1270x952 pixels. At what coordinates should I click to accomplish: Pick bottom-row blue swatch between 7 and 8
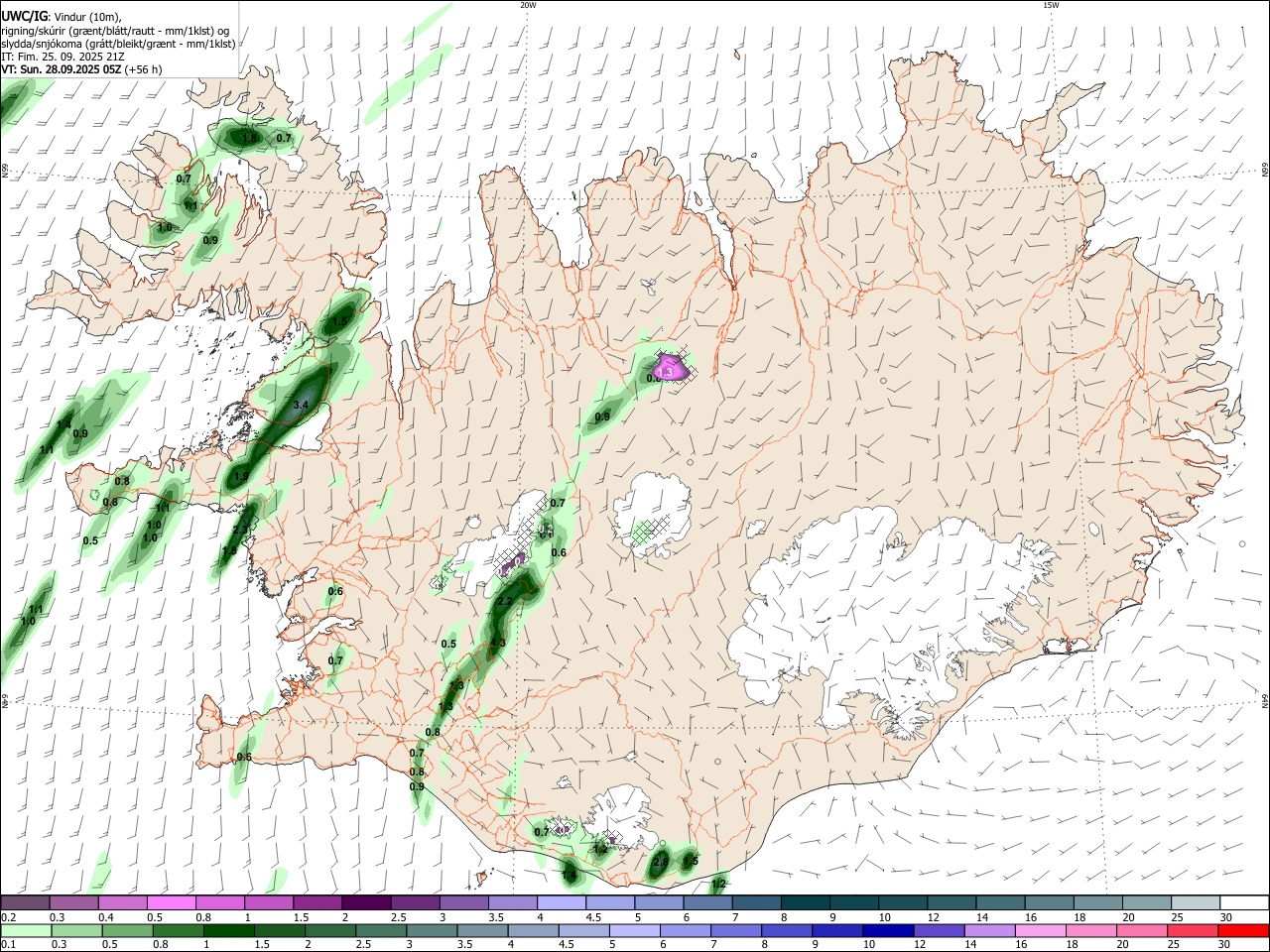click(x=737, y=930)
